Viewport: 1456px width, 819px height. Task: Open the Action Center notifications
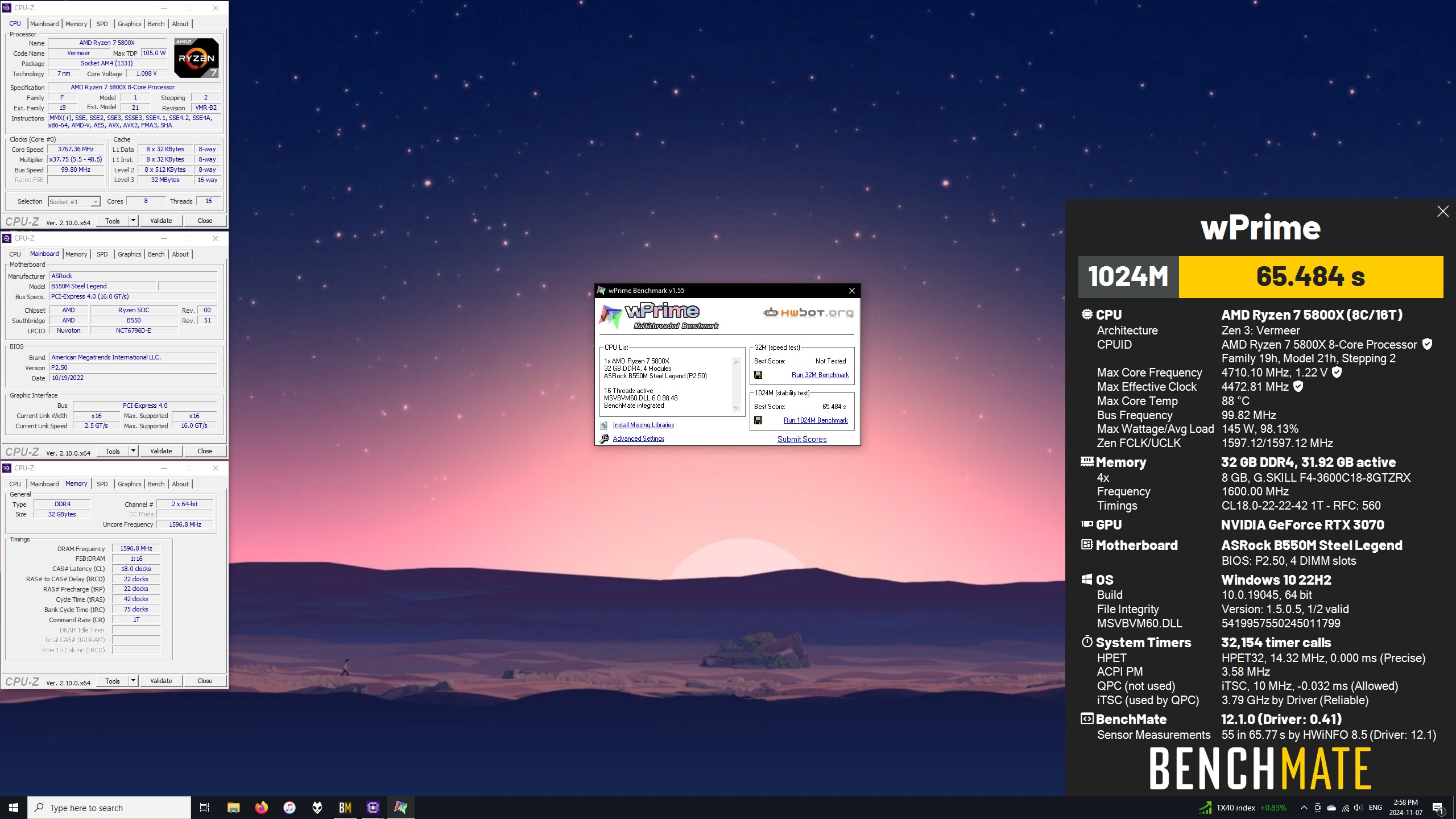1438,808
